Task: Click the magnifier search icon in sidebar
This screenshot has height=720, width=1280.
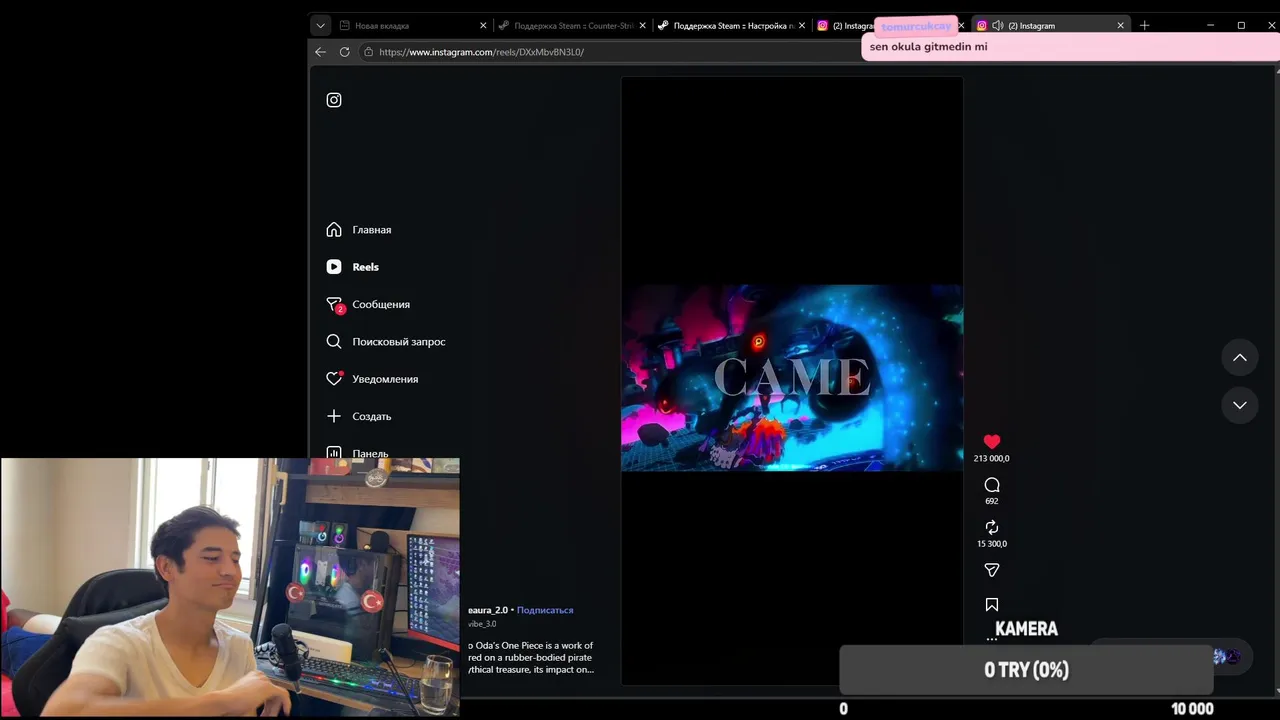Action: coord(334,342)
